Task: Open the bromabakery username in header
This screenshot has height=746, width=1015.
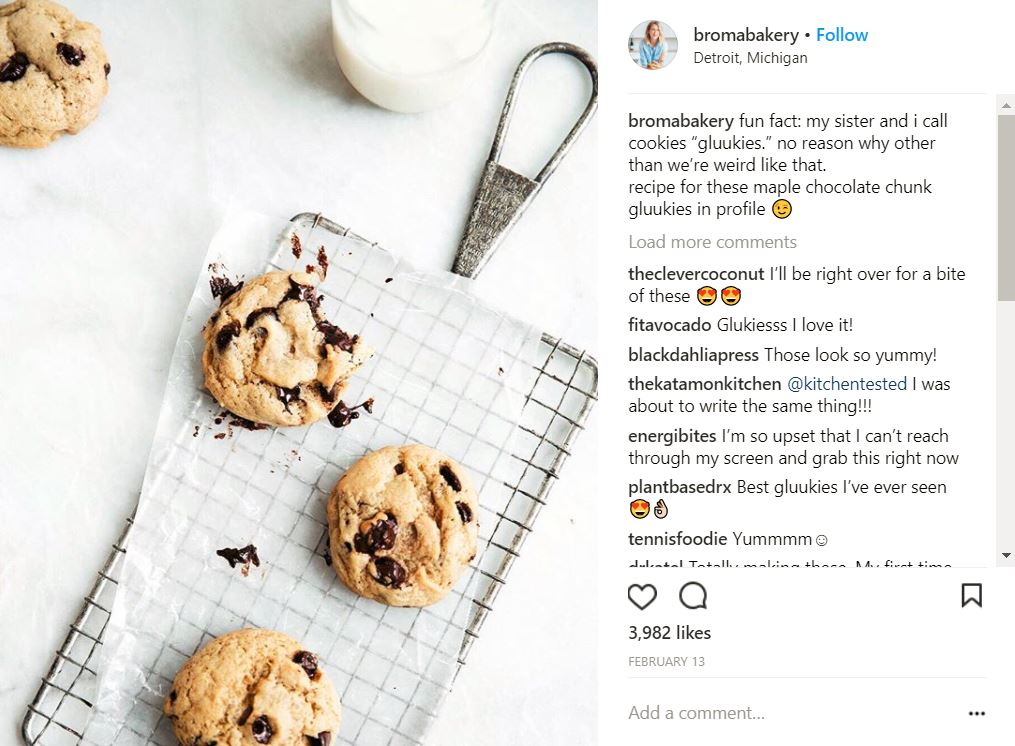Action: [x=746, y=35]
